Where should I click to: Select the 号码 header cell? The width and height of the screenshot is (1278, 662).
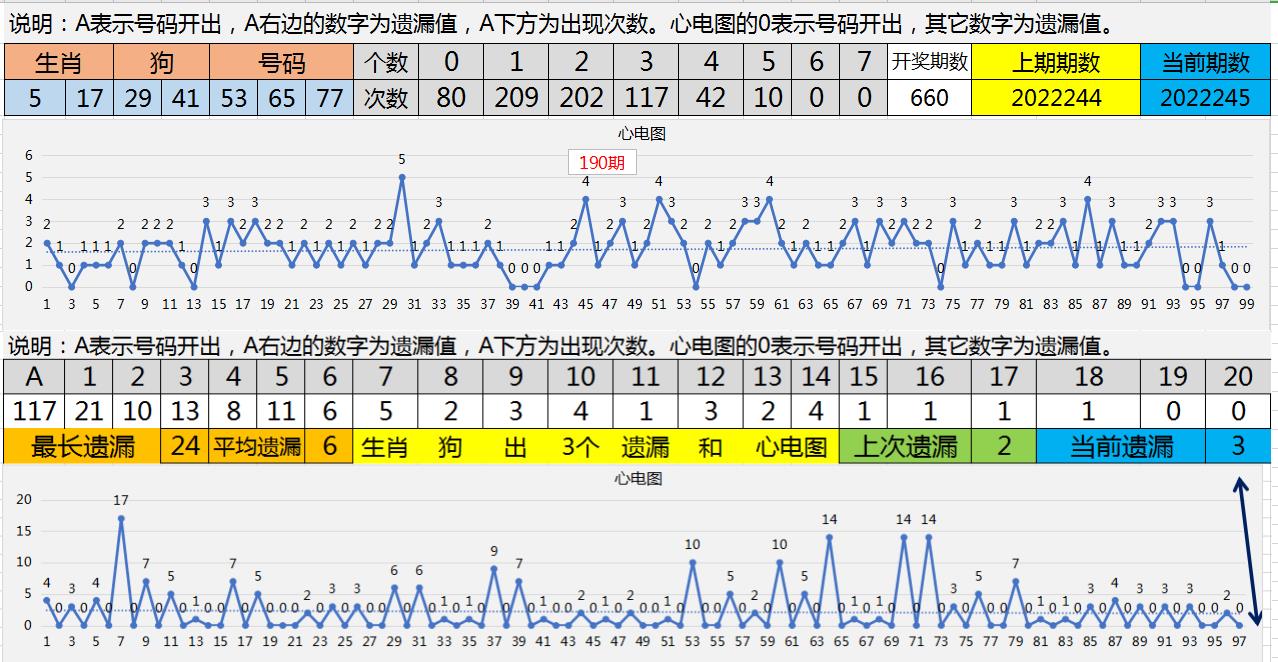(281, 63)
